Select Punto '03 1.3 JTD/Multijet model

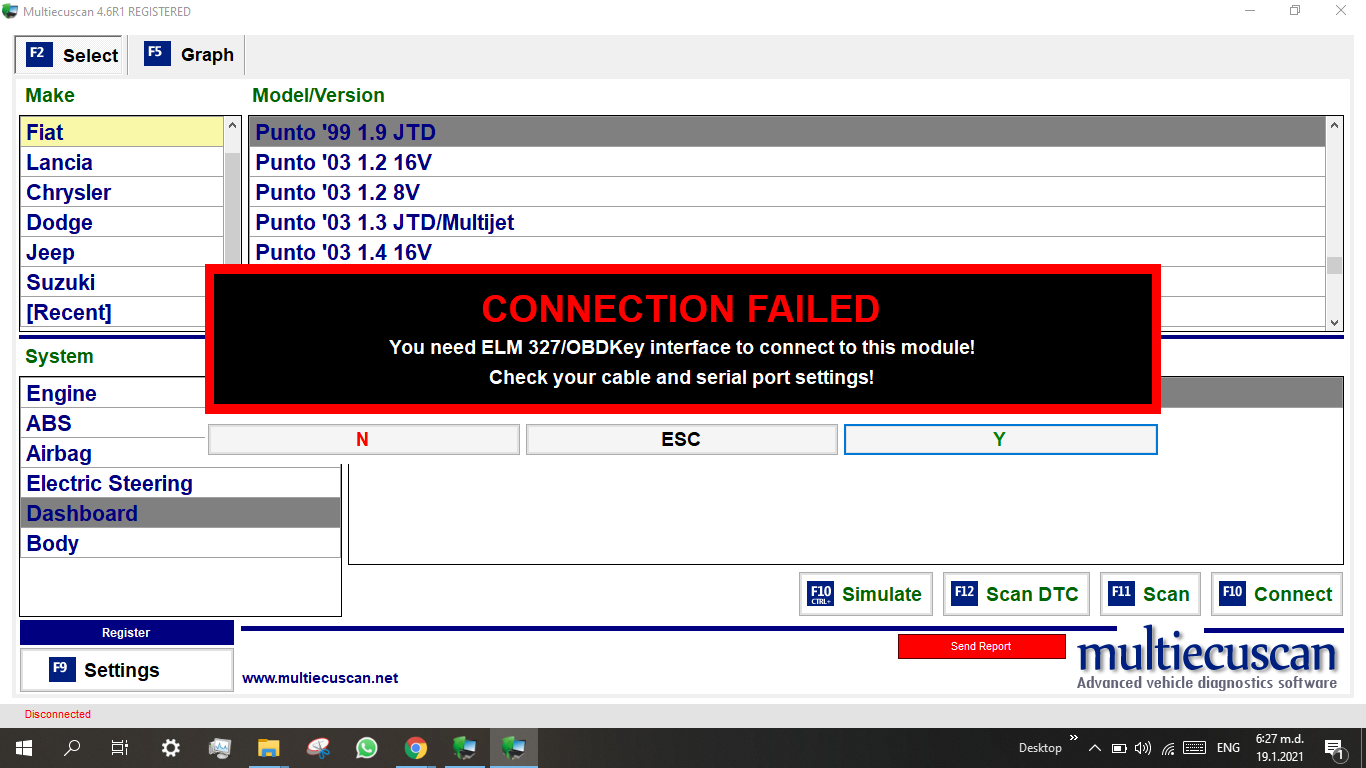[788, 222]
